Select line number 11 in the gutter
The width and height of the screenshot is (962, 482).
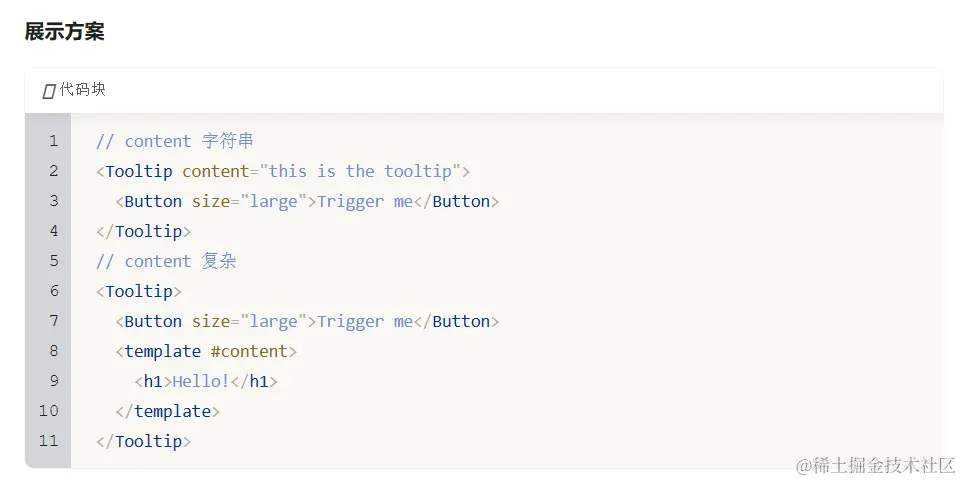click(x=48, y=441)
